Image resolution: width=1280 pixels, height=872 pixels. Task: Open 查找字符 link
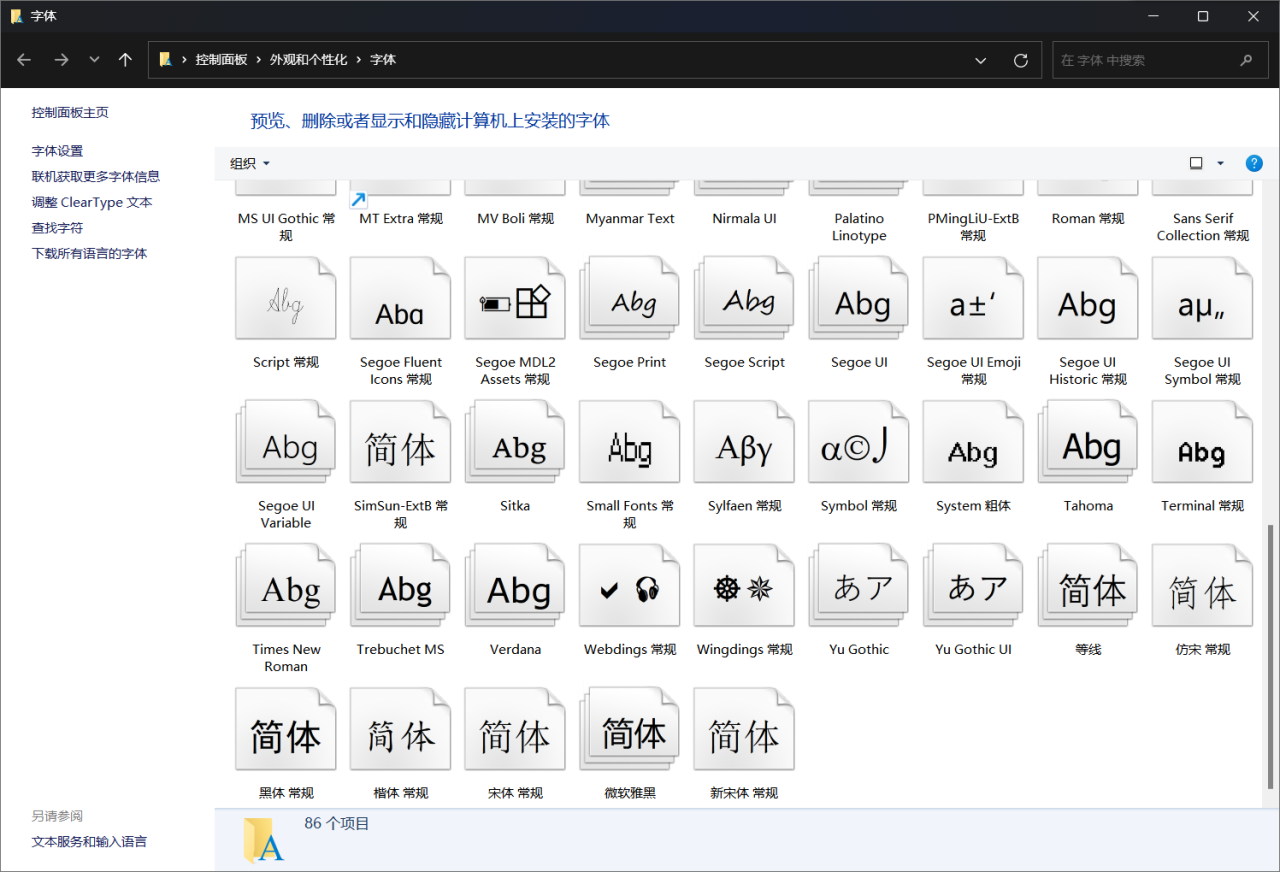point(57,228)
